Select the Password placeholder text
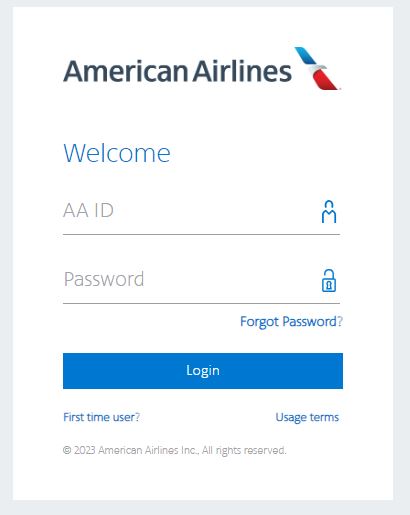The image size is (410, 515). click(x=104, y=279)
